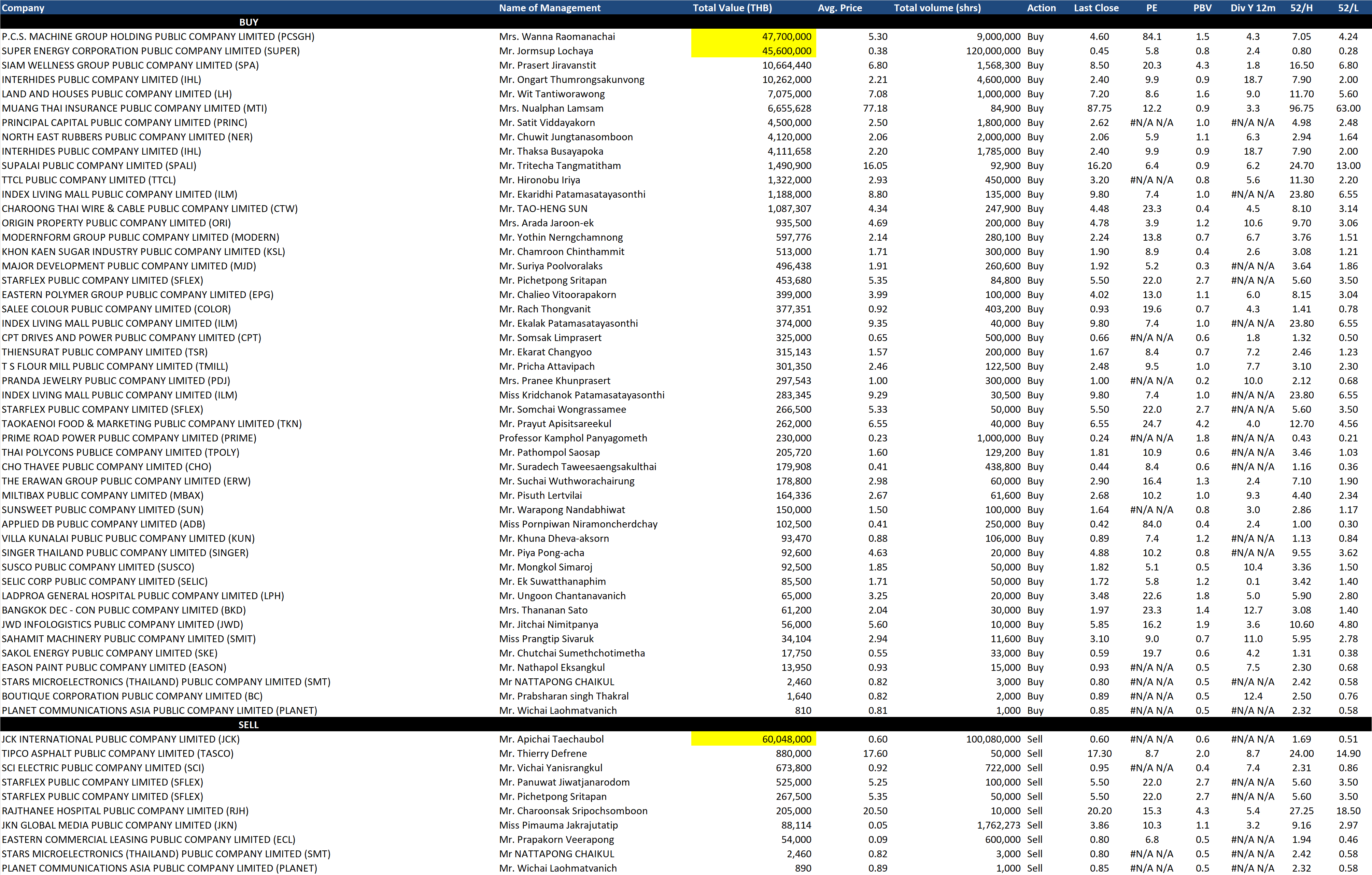Select the Avg. Price column header
The width and height of the screenshot is (1372, 875).
tap(839, 8)
